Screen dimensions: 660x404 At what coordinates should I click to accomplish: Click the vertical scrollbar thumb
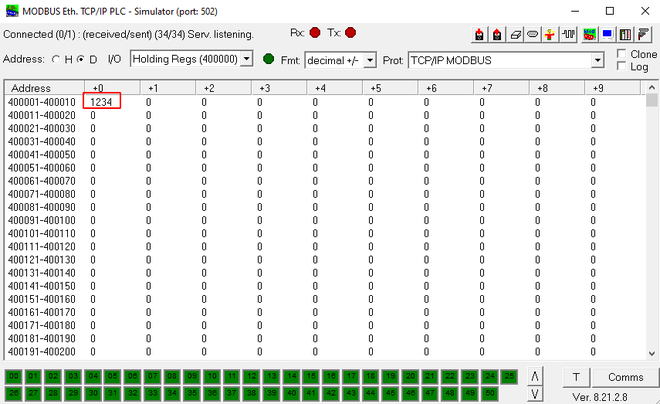(652, 100)
